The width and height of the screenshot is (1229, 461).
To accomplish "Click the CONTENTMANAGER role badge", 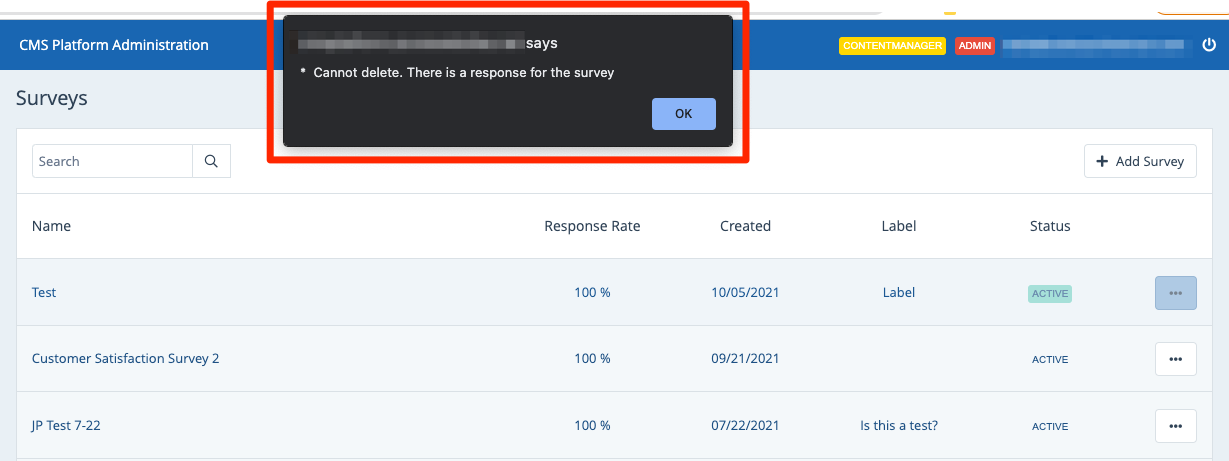I will pyautogui.click(x=892, y=46).
